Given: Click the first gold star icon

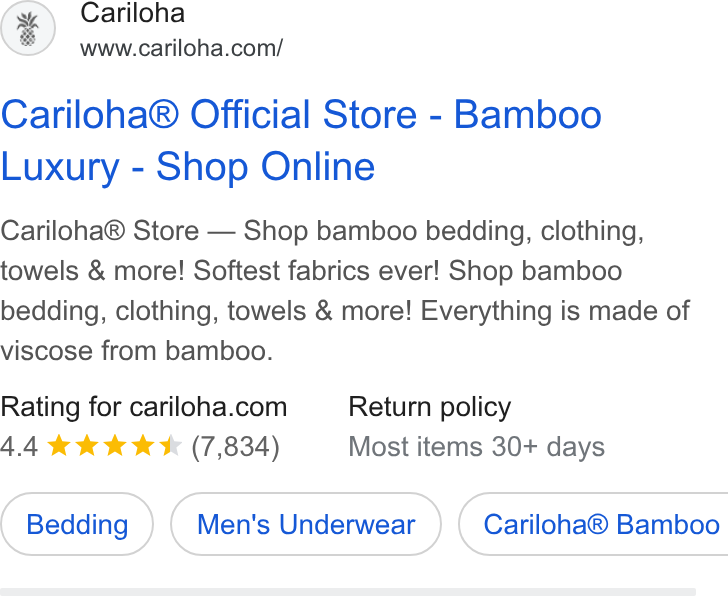Looking at the screenshot, I should click(x=59, y=446).
